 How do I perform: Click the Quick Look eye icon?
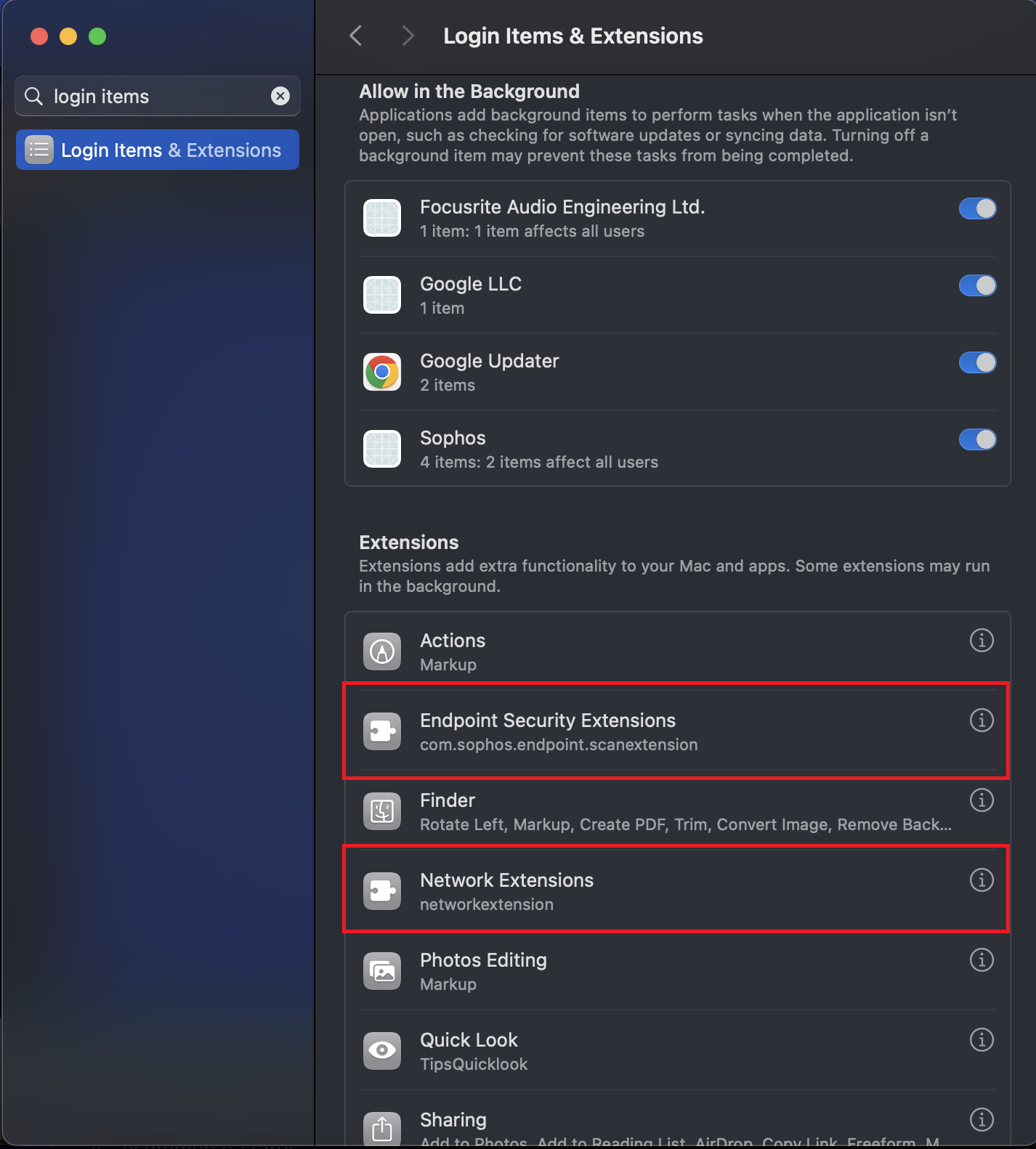point(382,1051)
